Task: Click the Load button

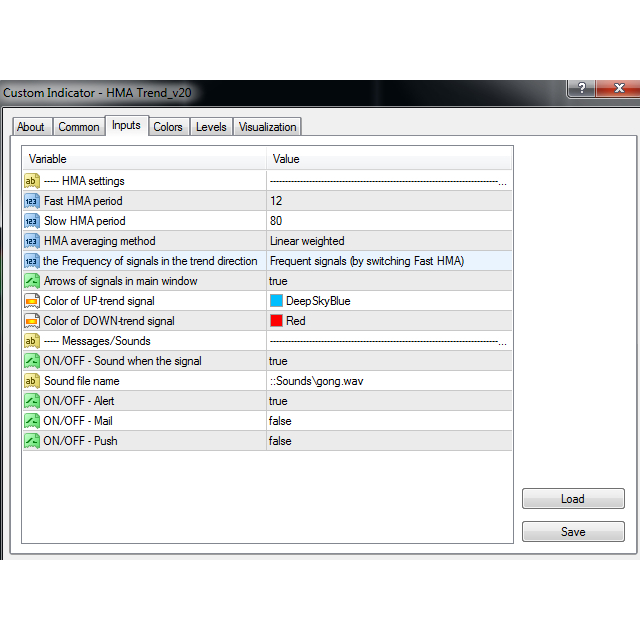Action: [573, 499]
